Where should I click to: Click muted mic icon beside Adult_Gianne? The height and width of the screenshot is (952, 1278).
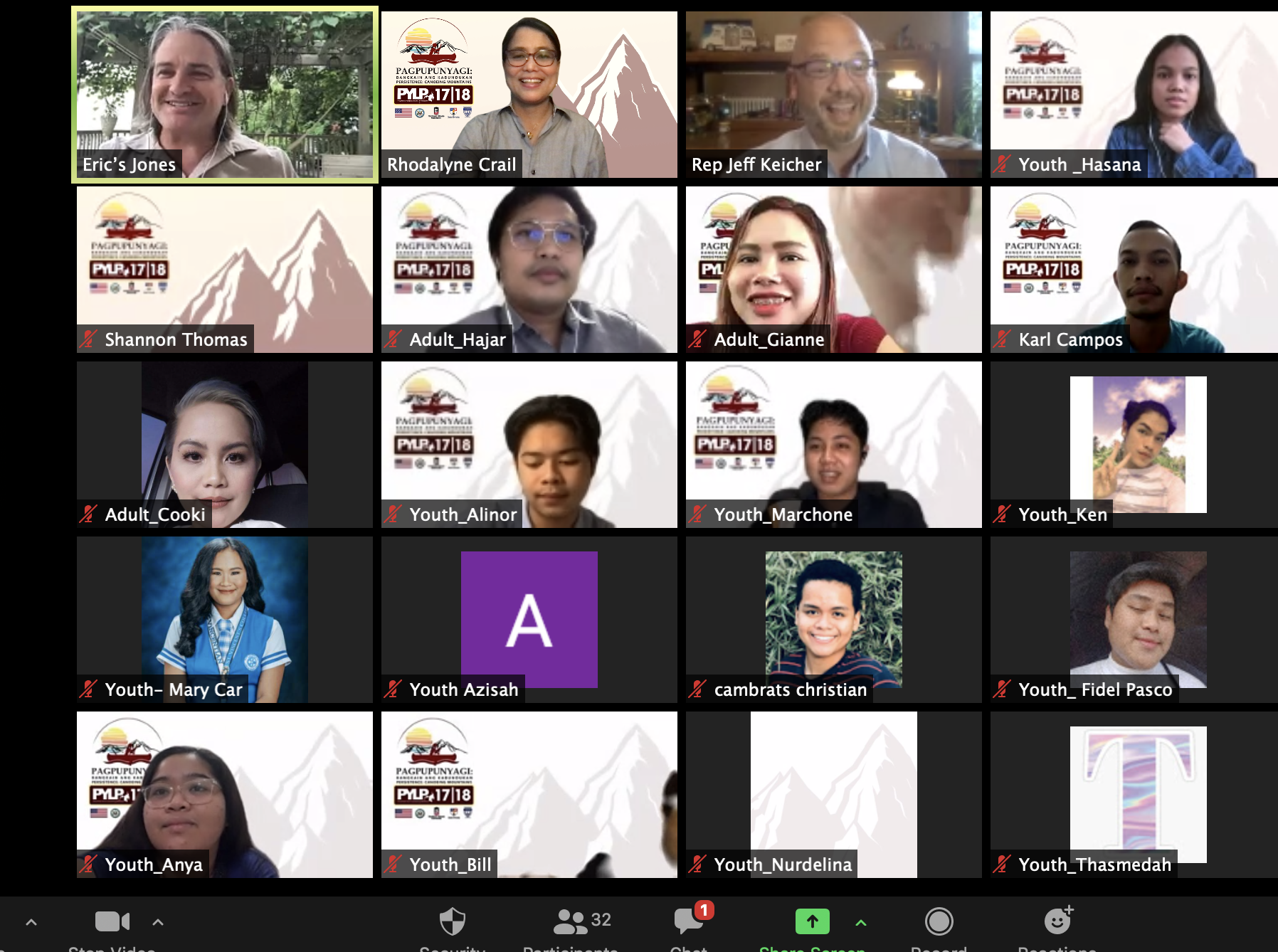(697, 339)
